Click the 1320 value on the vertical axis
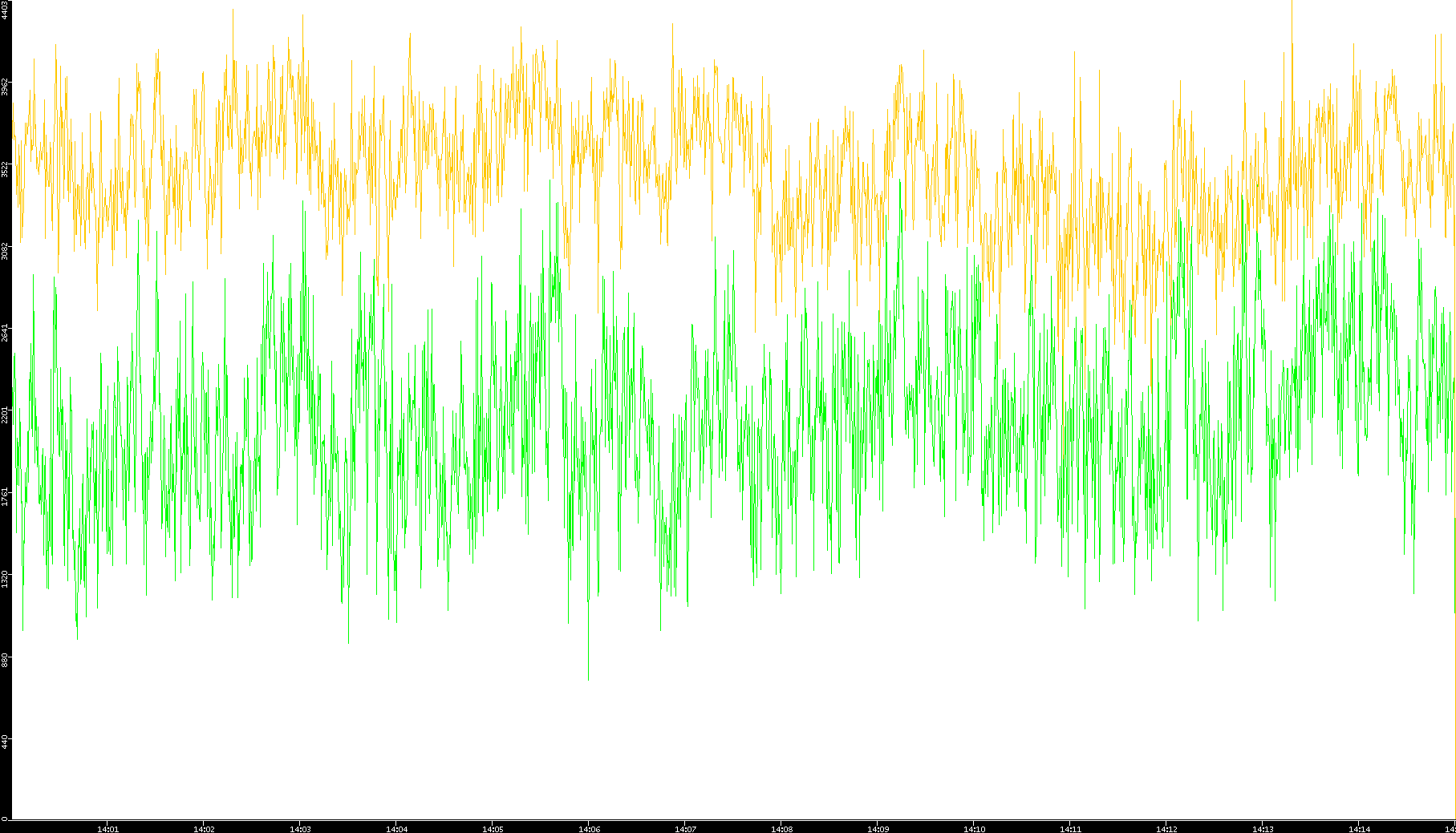 [x=6, y=578]
